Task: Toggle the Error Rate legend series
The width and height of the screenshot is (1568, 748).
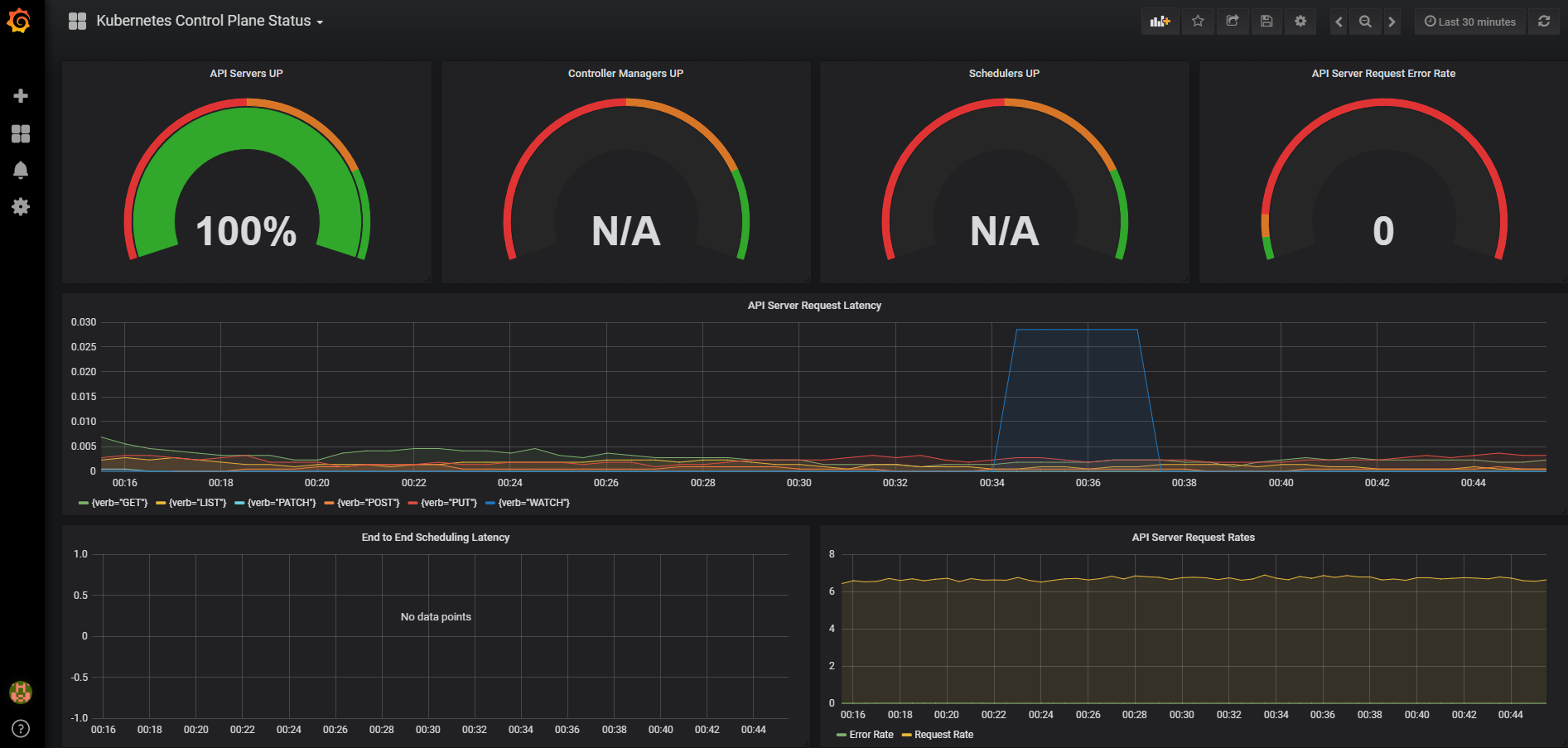Action: (x=866, y=735)
